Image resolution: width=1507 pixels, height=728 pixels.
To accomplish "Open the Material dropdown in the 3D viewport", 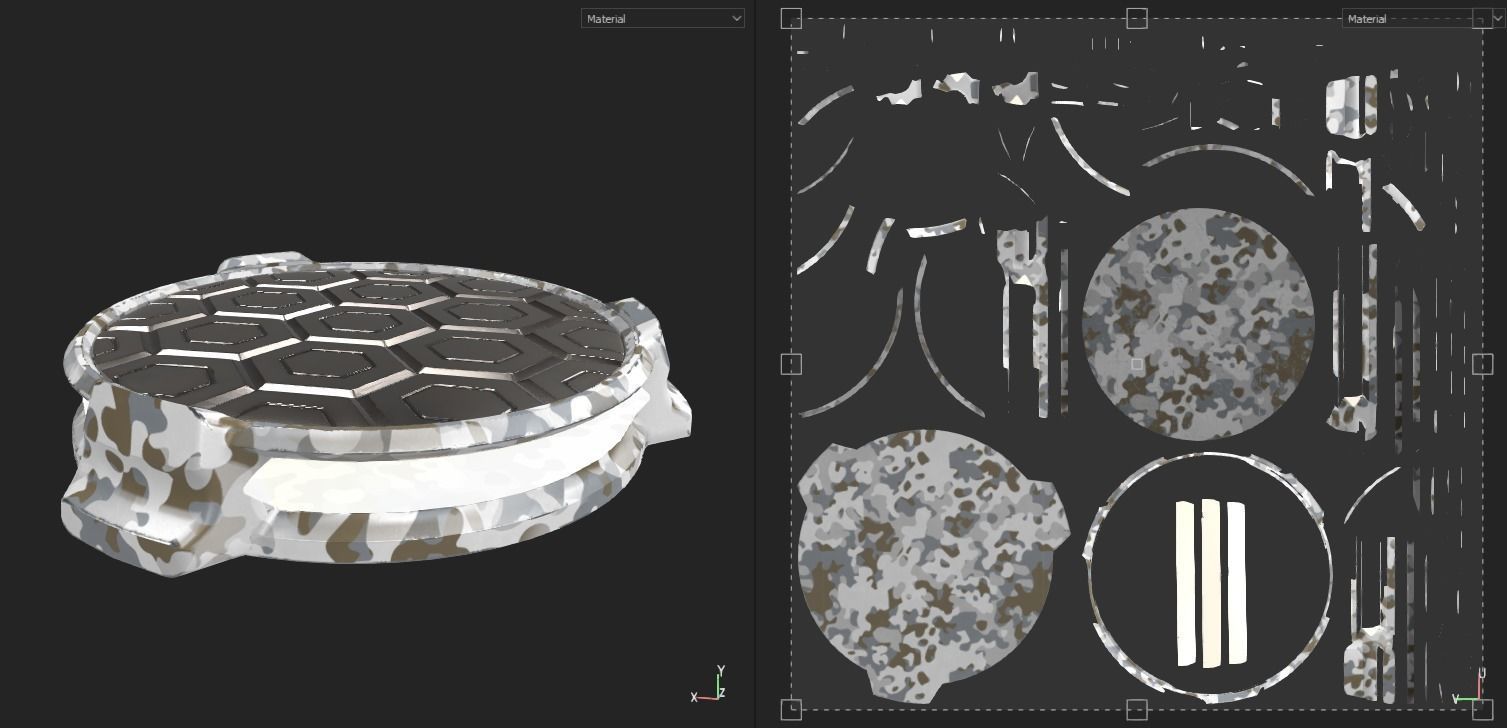I will [662, 18].
